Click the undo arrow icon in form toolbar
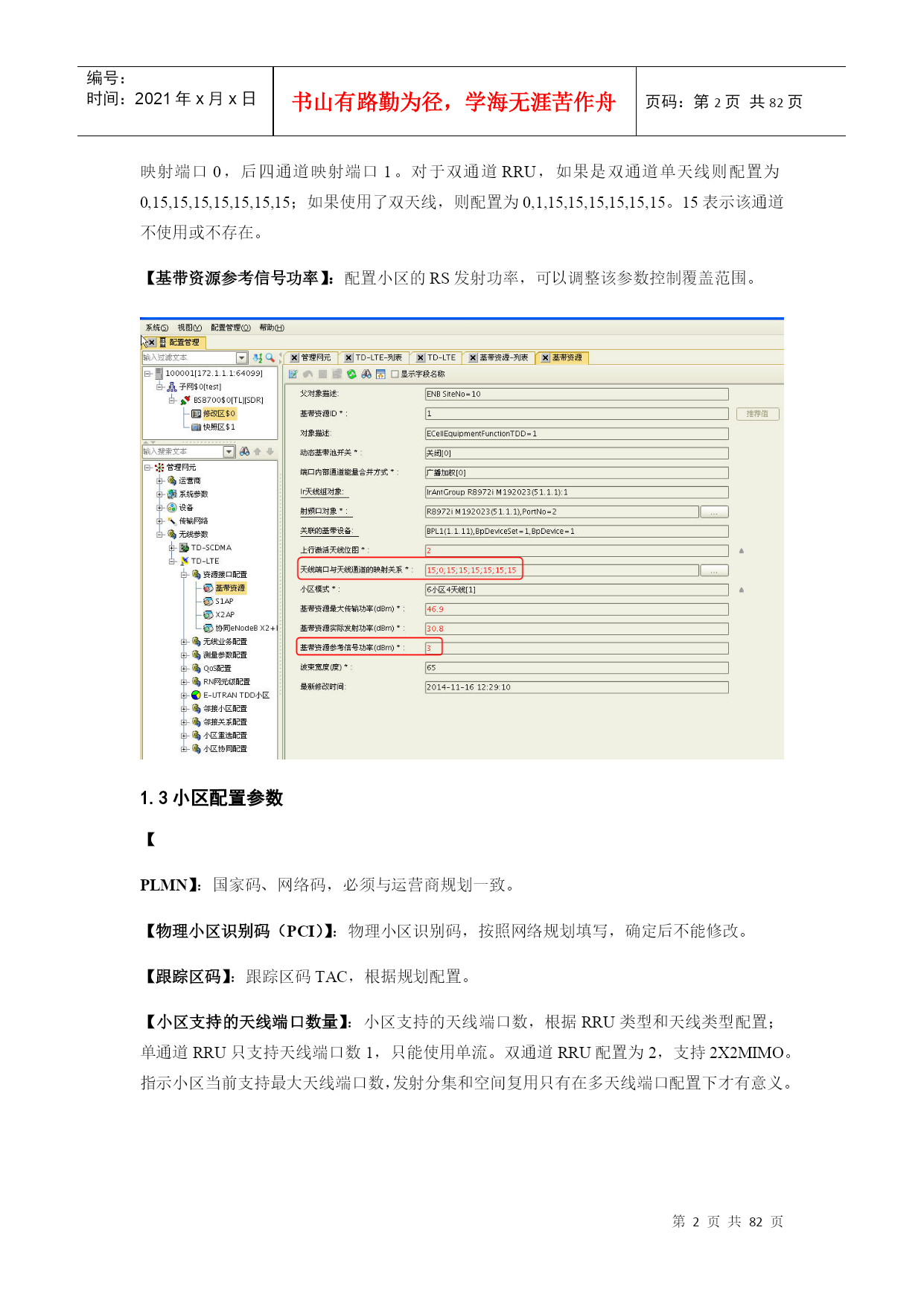The width and height of the screenshot is (924, 1306). [x=308, y=375]
